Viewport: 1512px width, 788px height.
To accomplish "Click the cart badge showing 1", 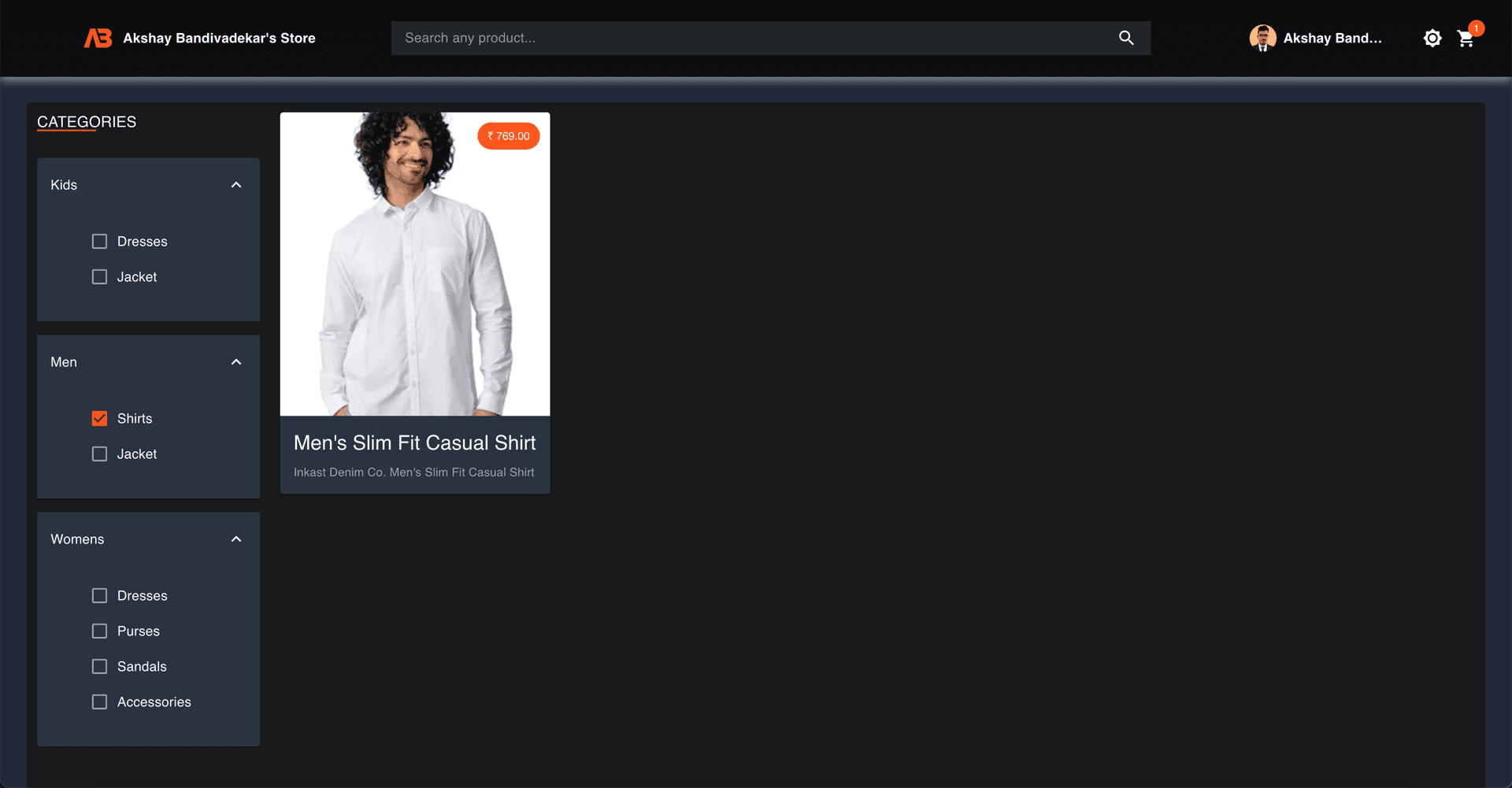I will click(1477, 28).
